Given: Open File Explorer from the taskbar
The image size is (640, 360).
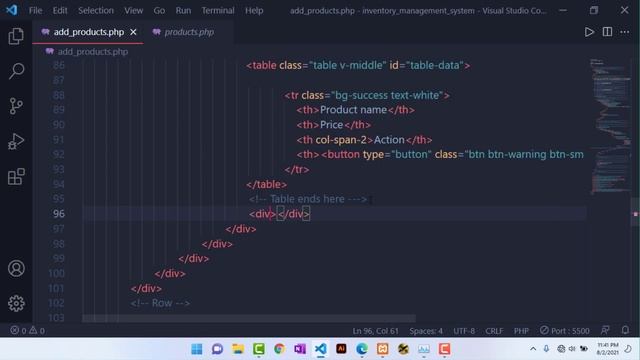Looking at the screenshot, I should tap(238, 349).
